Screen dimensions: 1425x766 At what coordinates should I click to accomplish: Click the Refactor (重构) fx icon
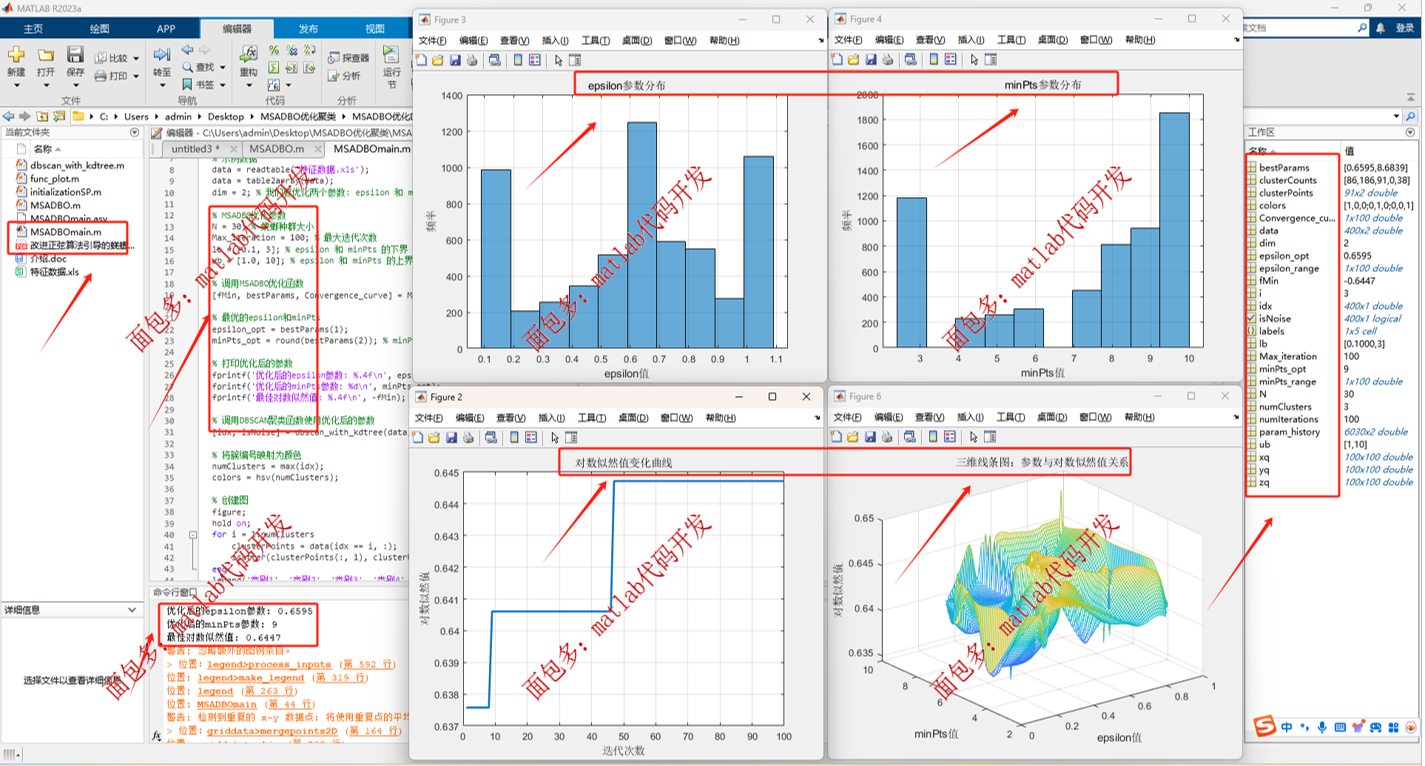(249, 54)
